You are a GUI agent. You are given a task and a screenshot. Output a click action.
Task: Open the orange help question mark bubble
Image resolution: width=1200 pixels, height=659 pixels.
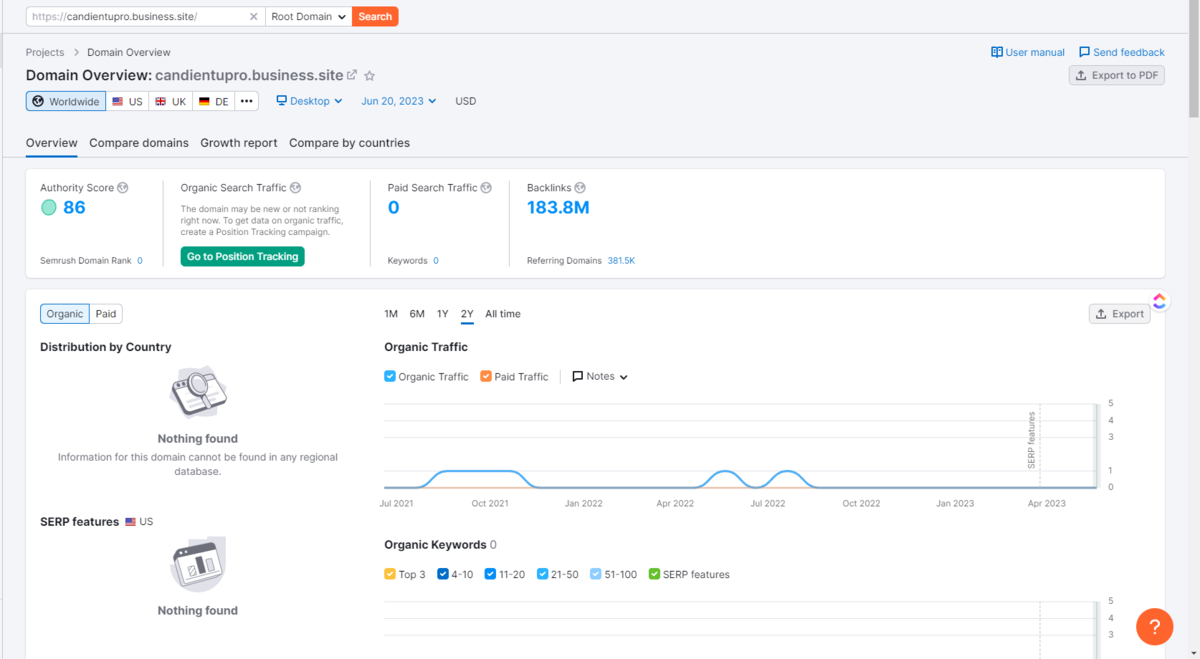(x=1155, y=627)
